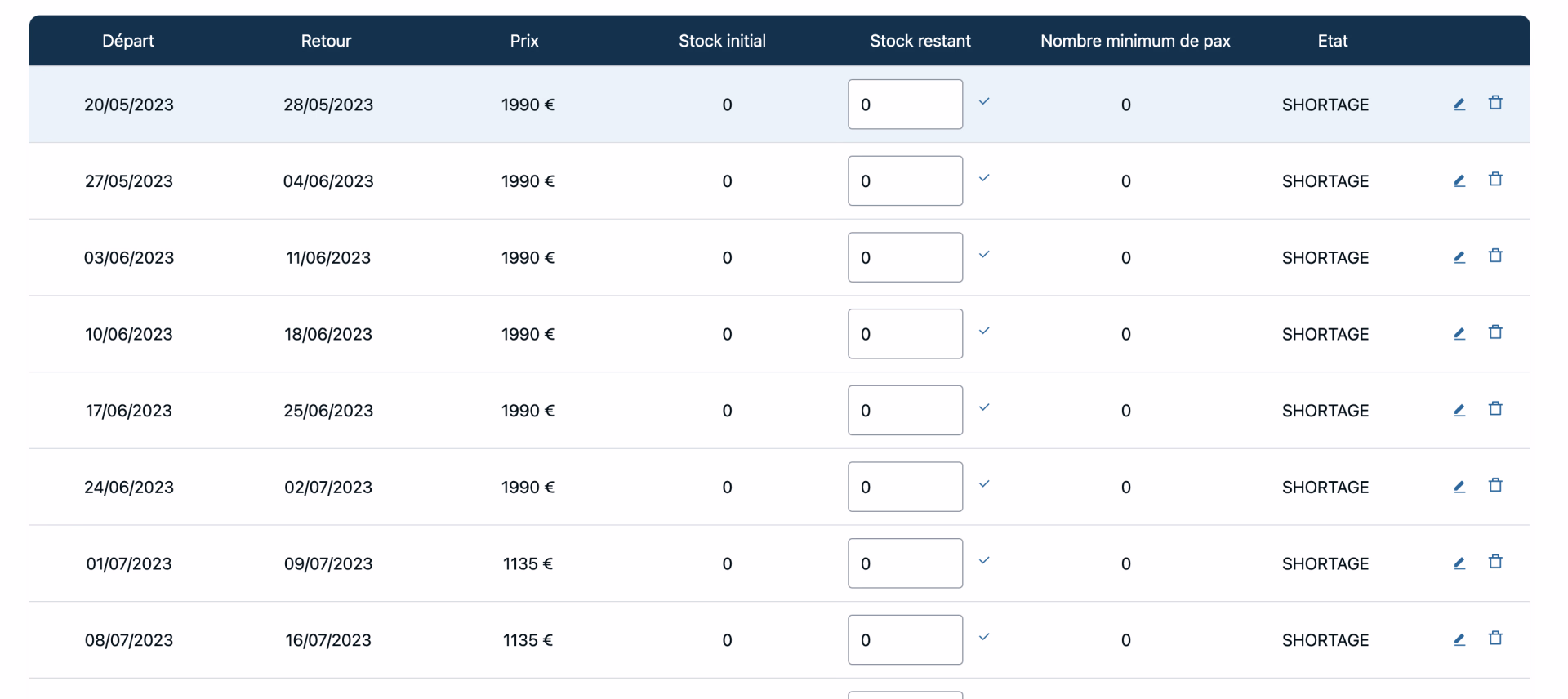Select stock restant input for 24/06/2023
The width and height of the screenshot is (1568, 699).
(905, 487)
